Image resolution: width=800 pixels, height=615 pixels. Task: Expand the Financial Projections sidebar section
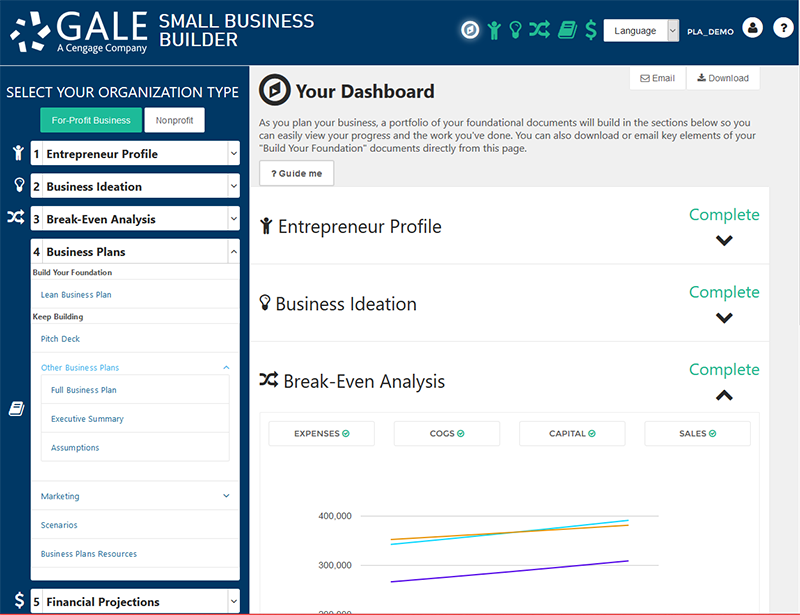(x=135, y=602)
